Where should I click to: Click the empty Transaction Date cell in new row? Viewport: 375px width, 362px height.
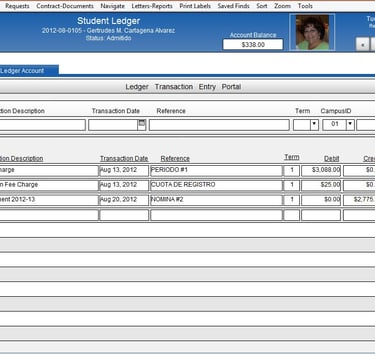(124, 215)
